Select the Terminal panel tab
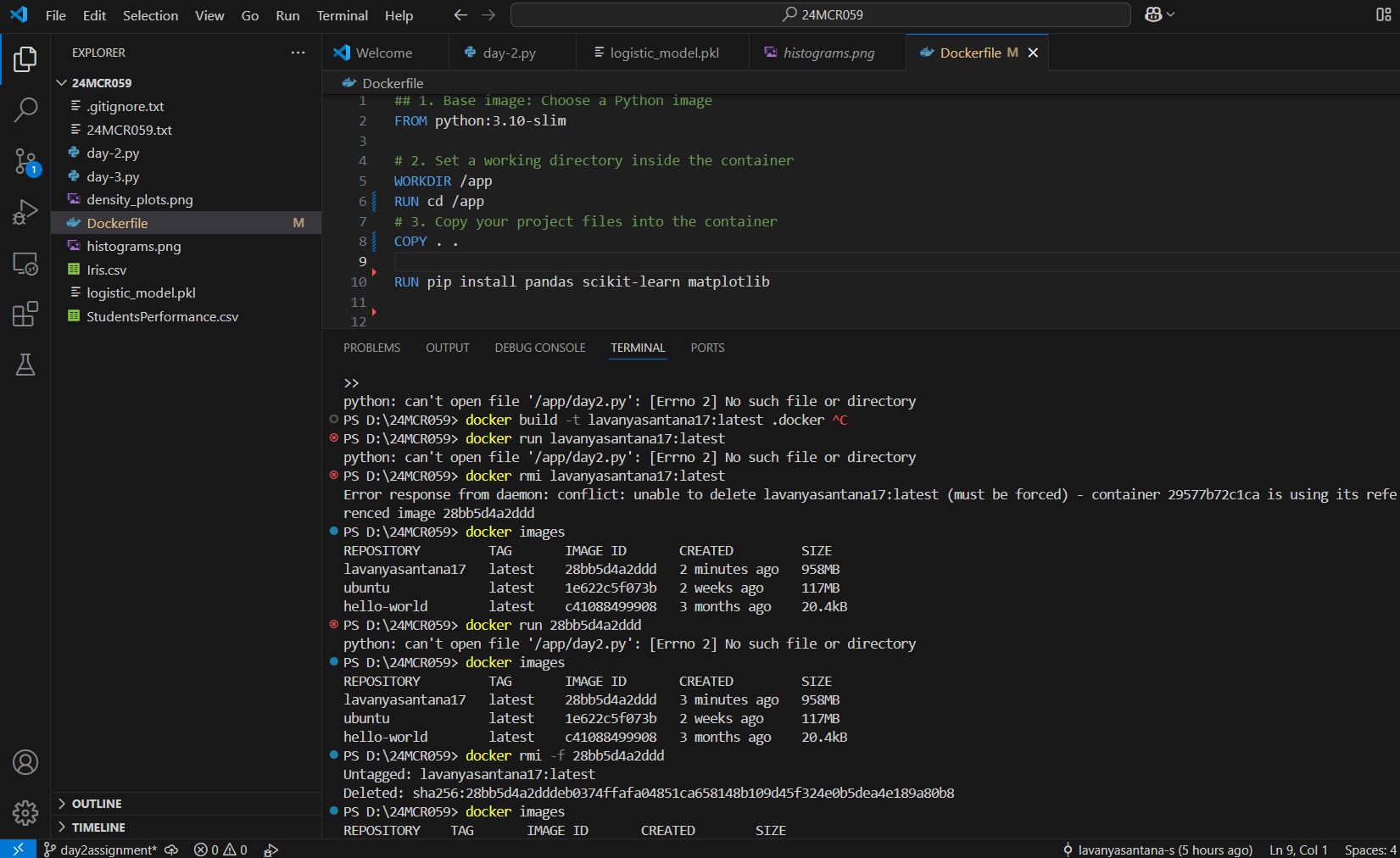This screenshot has height=858, width=1400. 638,348
